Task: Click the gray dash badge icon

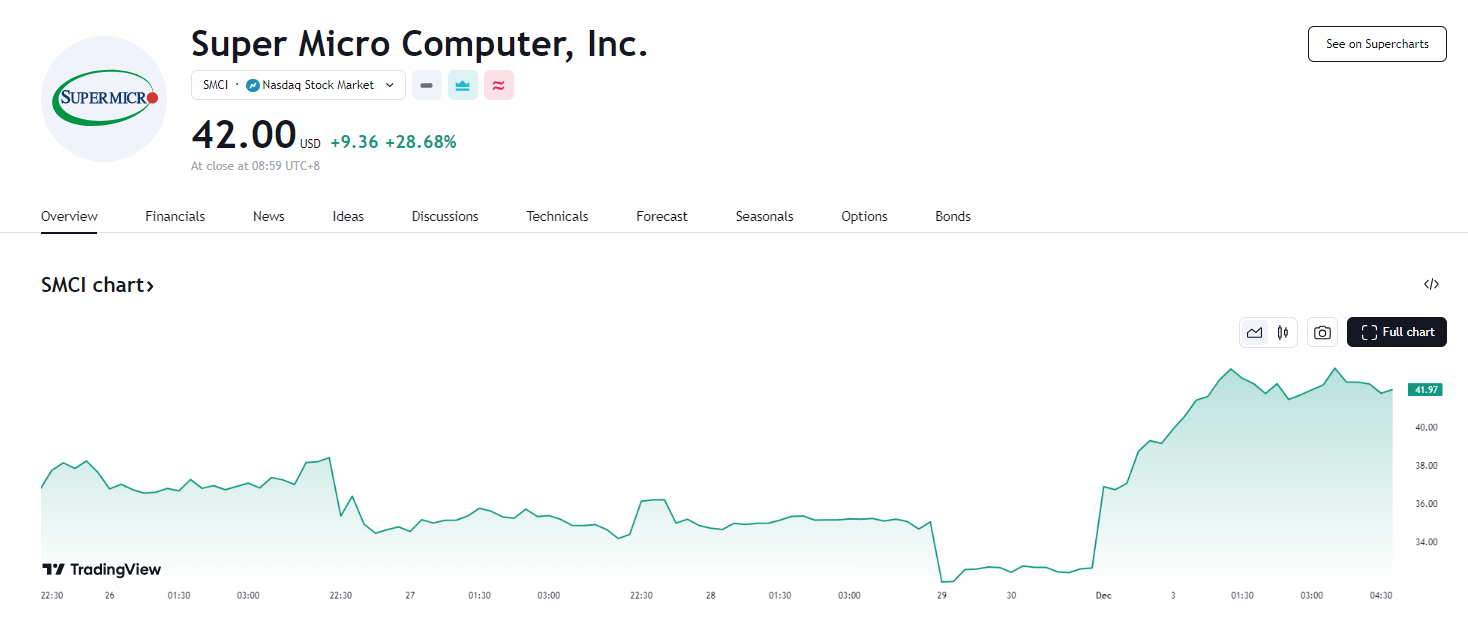Action: [427, 86]
